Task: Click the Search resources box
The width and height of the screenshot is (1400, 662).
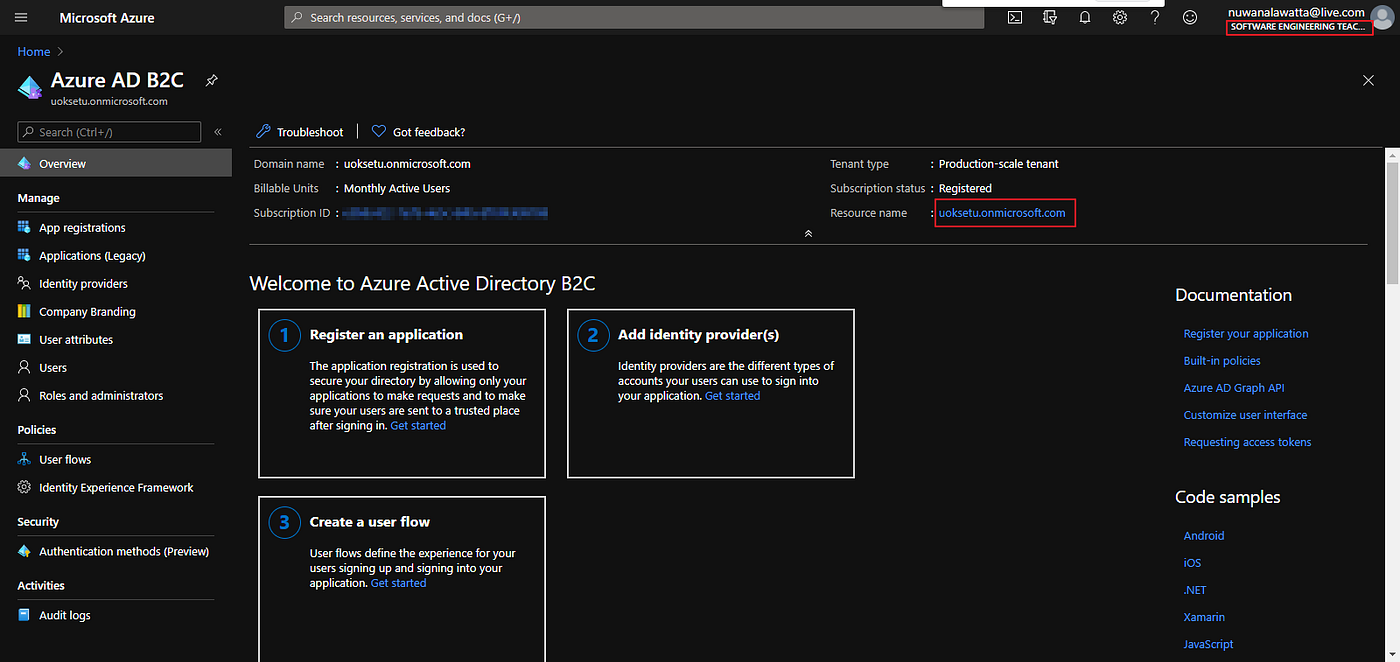Action: 634,18
